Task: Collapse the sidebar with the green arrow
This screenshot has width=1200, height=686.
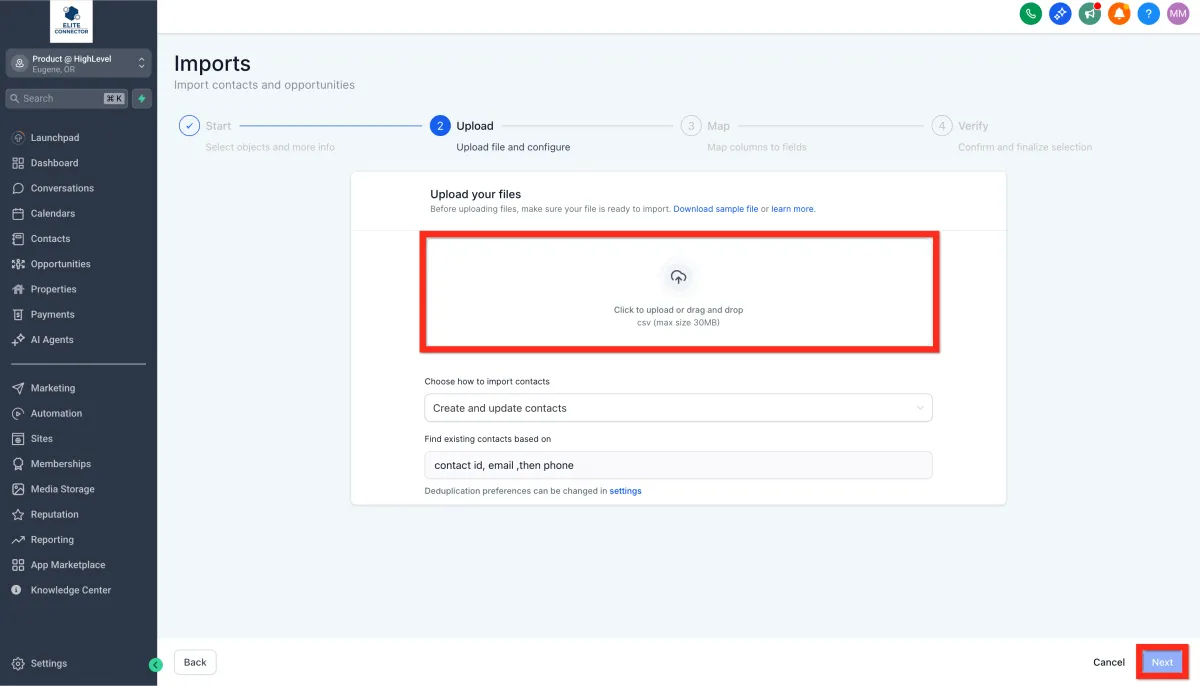Action: coord(155,664)
